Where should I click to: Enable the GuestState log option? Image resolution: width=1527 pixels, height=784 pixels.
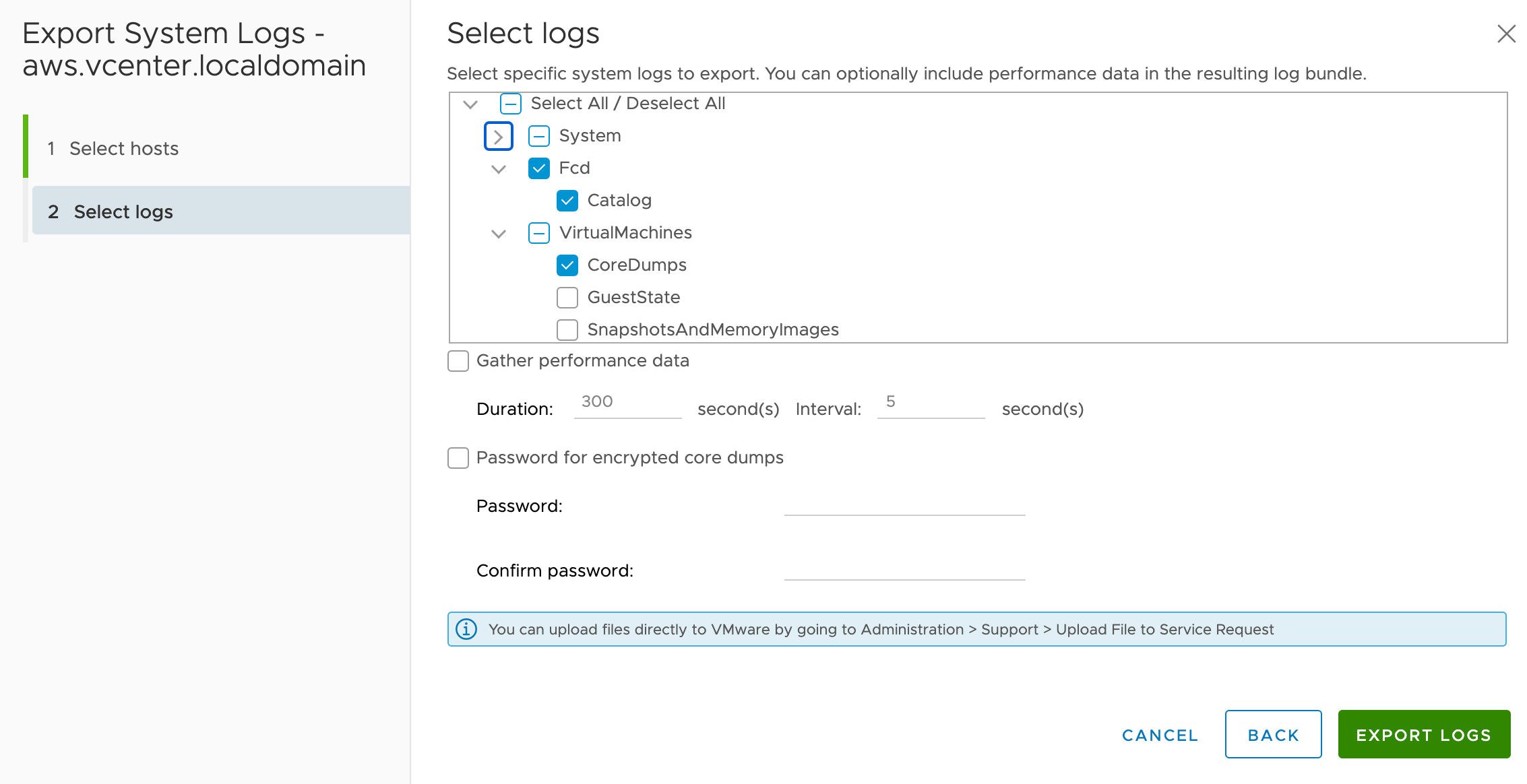point(567,297)
